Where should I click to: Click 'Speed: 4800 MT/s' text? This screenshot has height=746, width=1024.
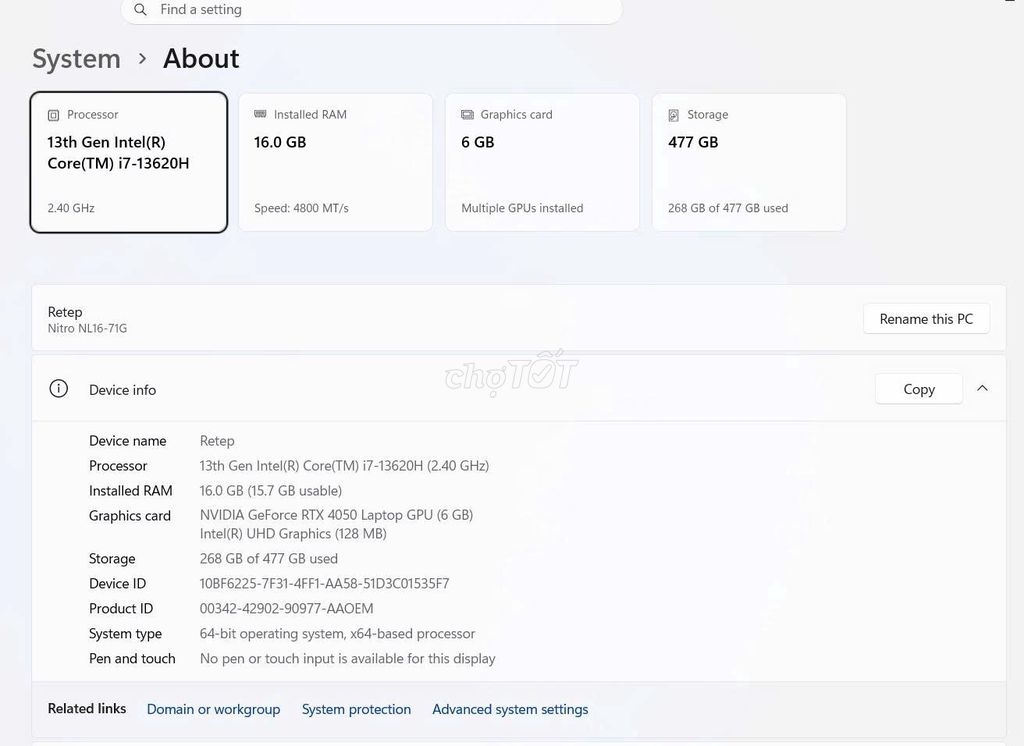[302, 208]
